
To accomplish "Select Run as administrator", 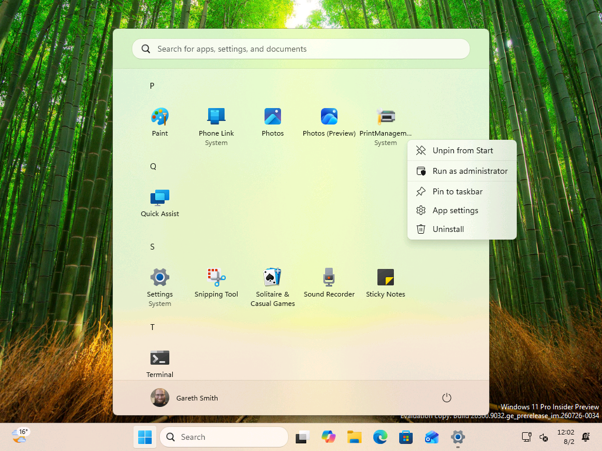I will (x=462, y=171).
